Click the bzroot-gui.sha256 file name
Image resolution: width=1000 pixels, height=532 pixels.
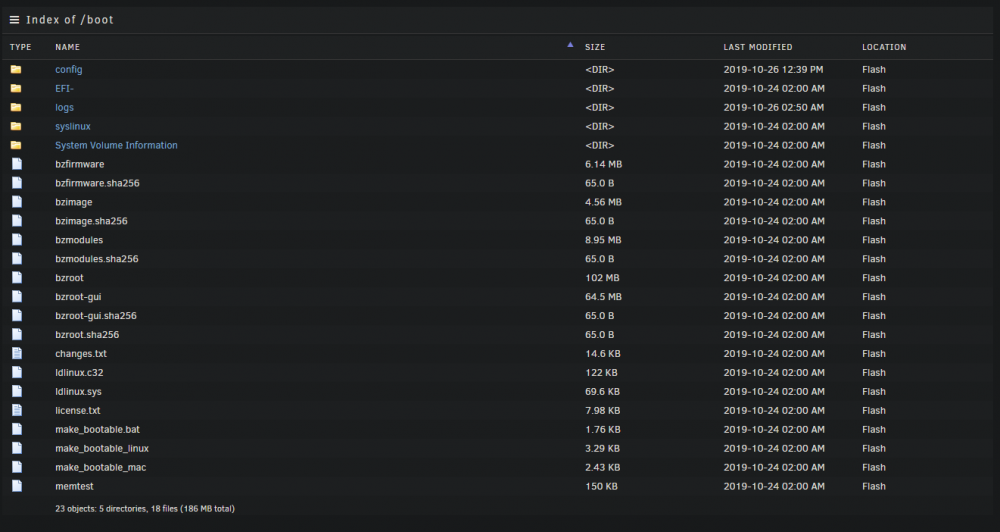point(96,316)
